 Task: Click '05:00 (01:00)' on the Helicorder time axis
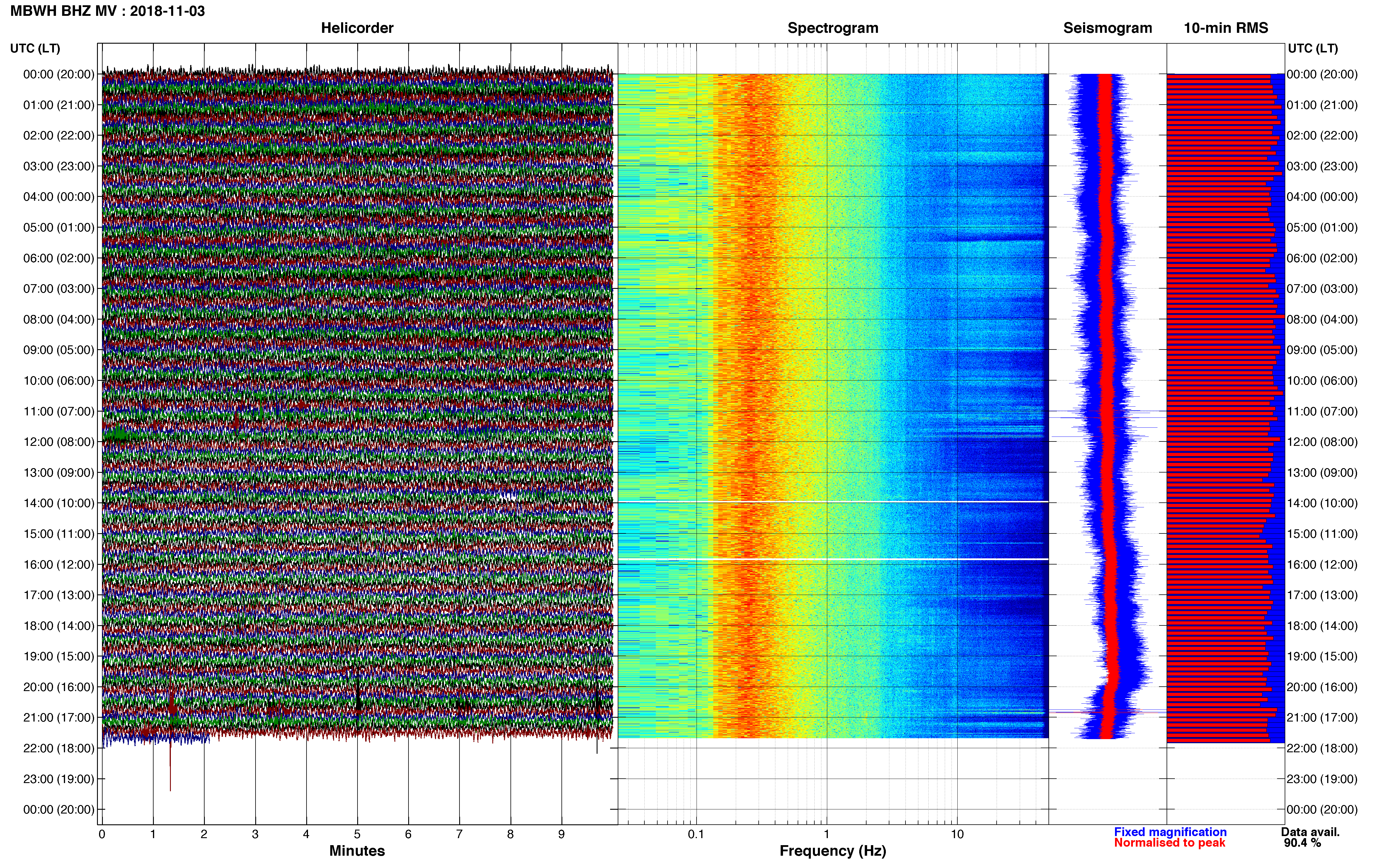pyautogui.click(x=59, y=227)
